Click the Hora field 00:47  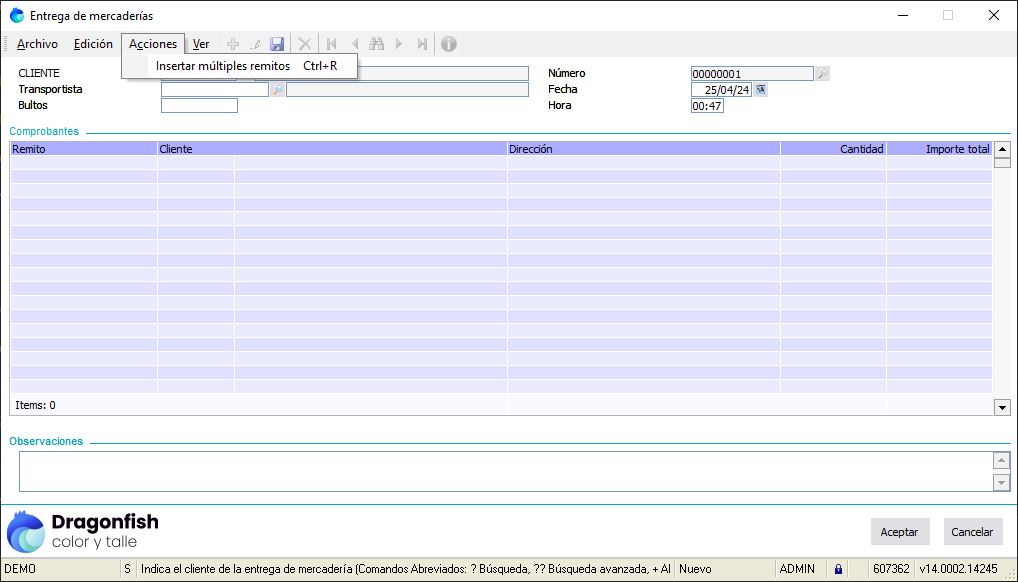[707, 105]
